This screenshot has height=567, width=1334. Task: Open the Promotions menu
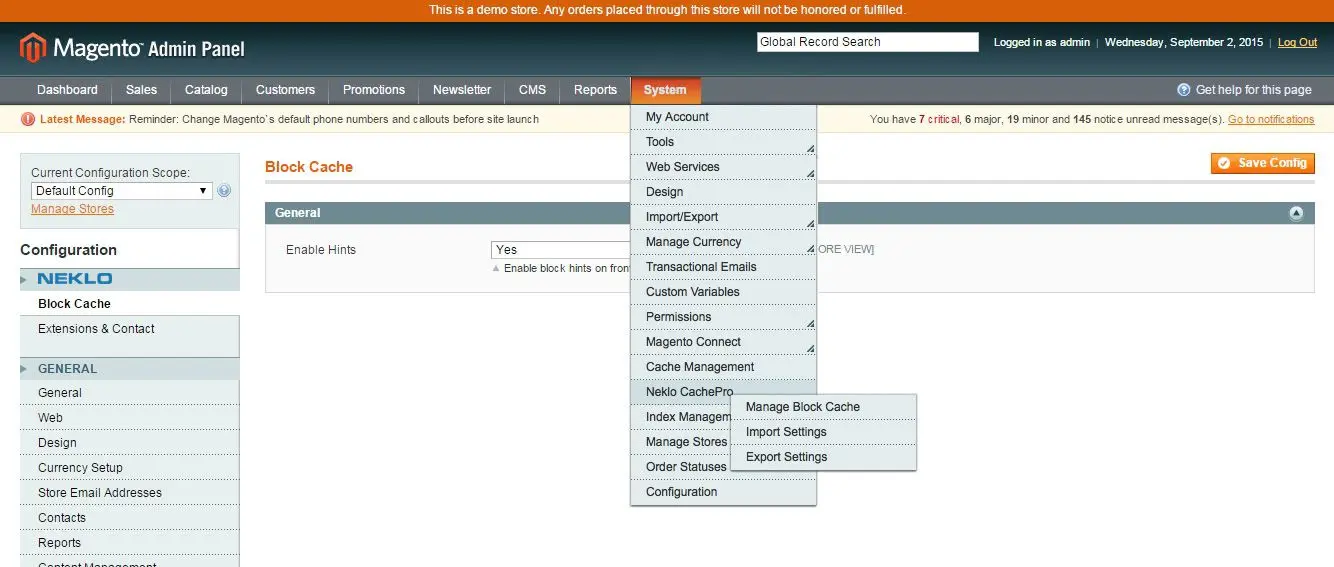click(374, 90)
